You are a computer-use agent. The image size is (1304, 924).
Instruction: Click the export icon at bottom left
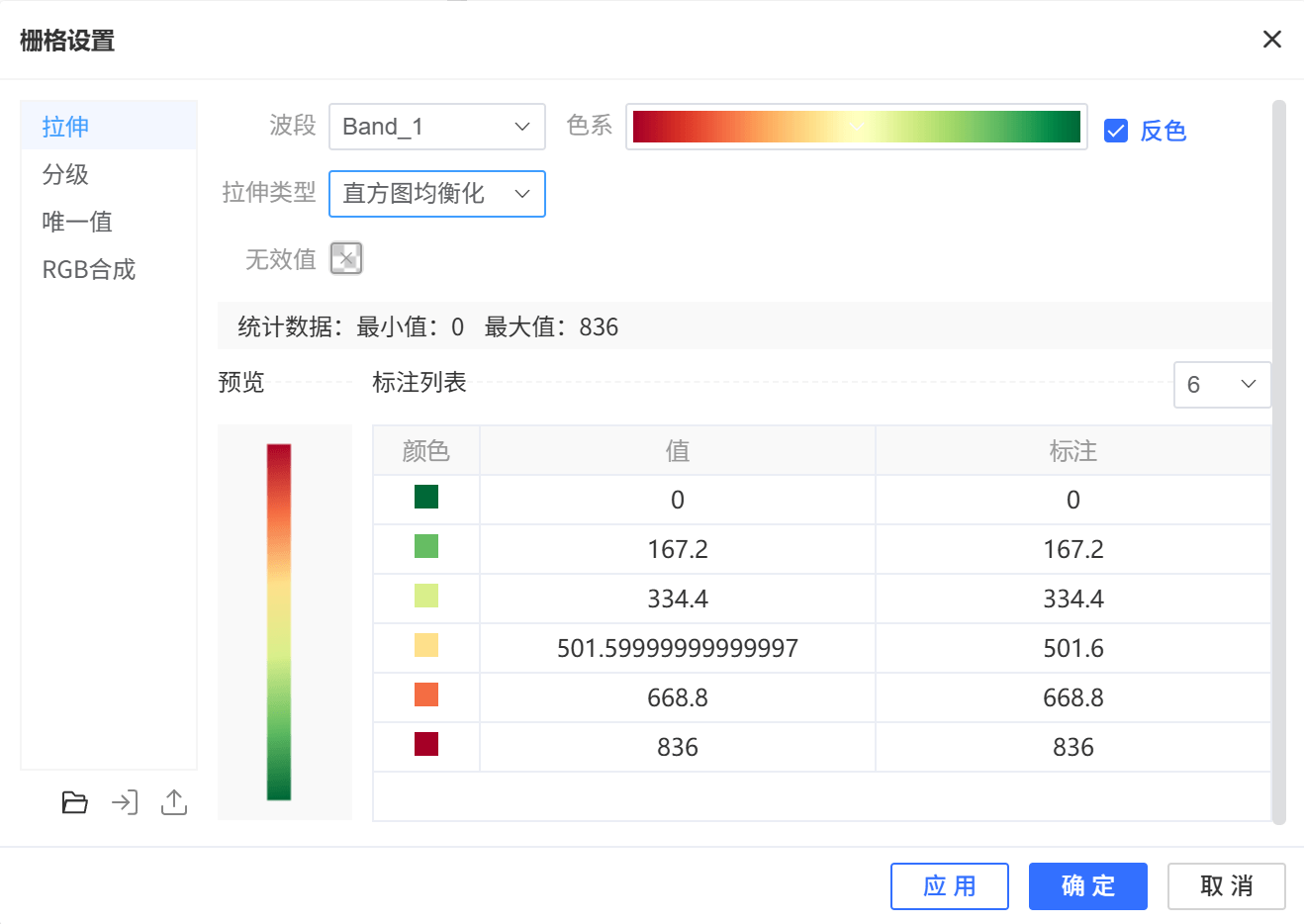174,802
